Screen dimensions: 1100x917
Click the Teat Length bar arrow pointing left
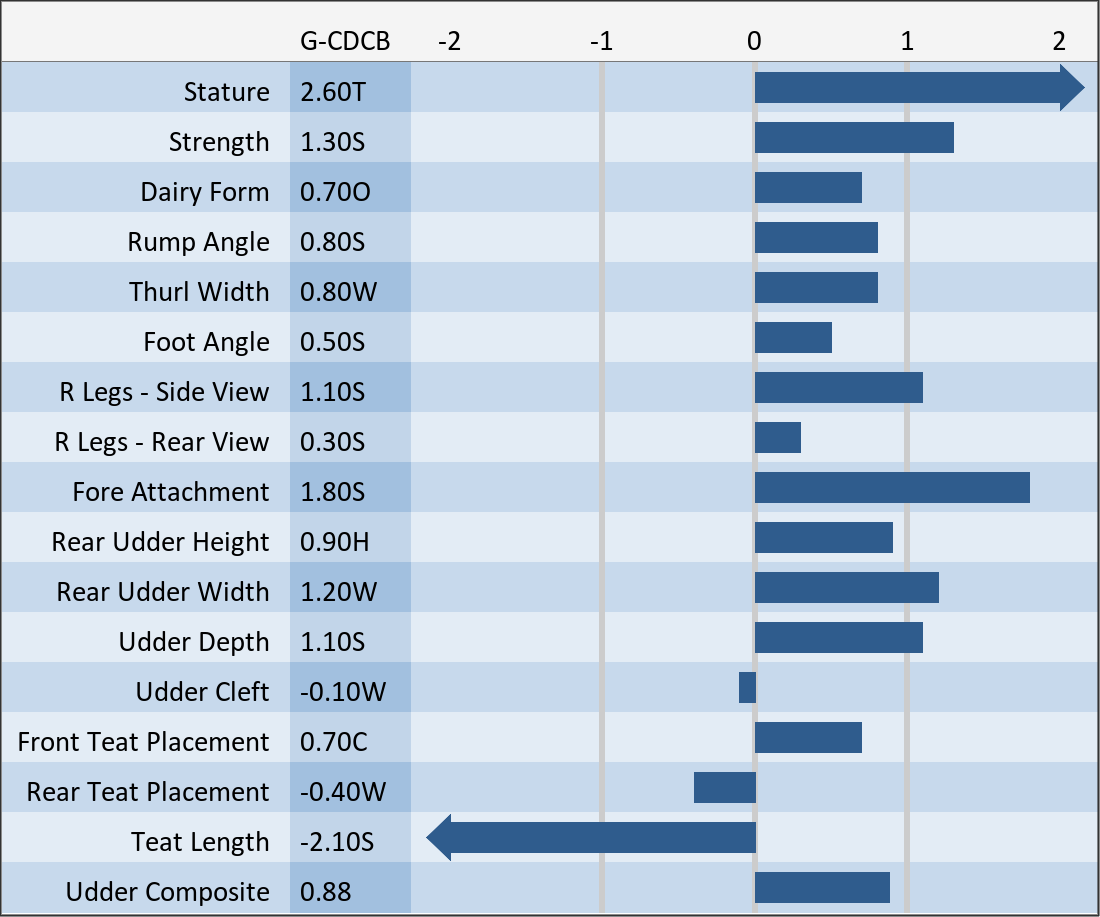(592, 838)
